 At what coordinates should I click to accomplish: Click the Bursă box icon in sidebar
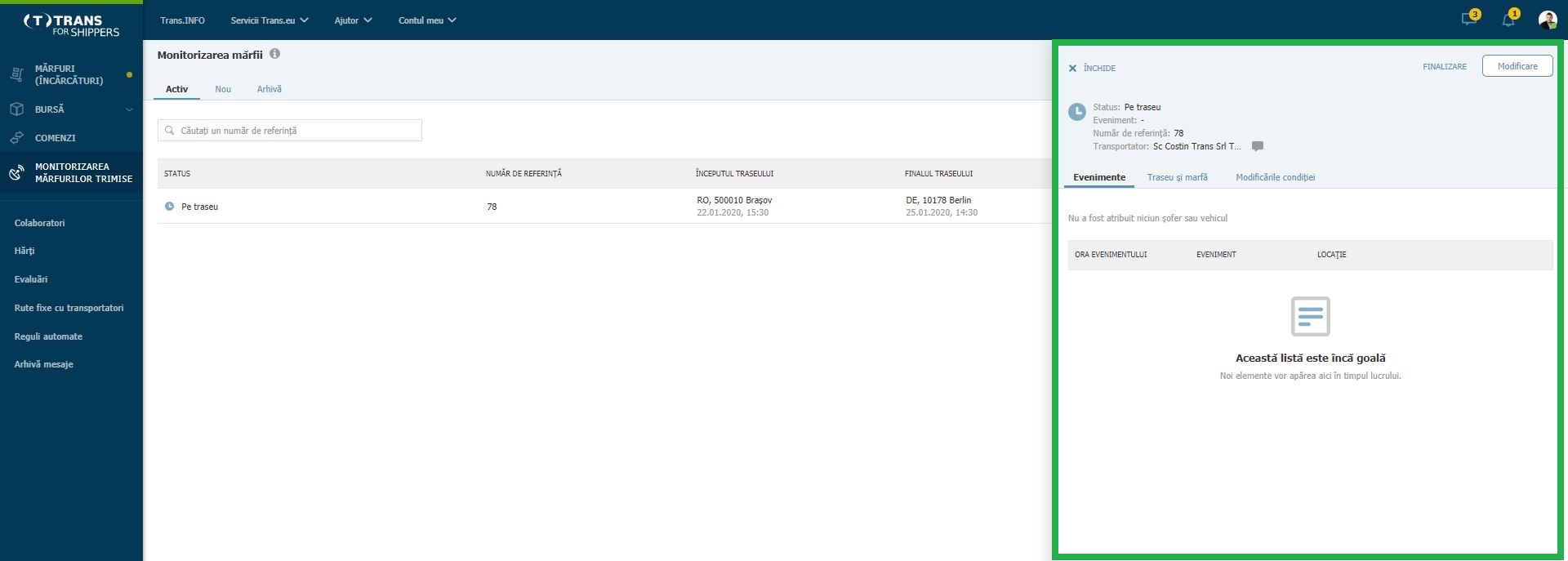click(16, 109)
